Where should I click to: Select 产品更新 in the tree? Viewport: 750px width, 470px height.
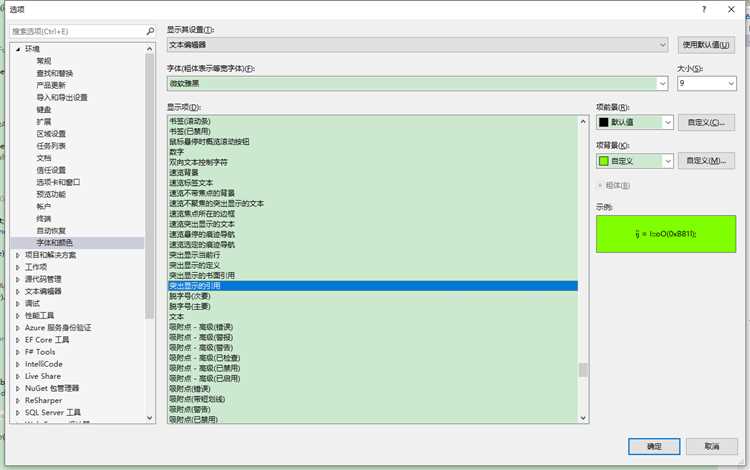tap(51, 85)
